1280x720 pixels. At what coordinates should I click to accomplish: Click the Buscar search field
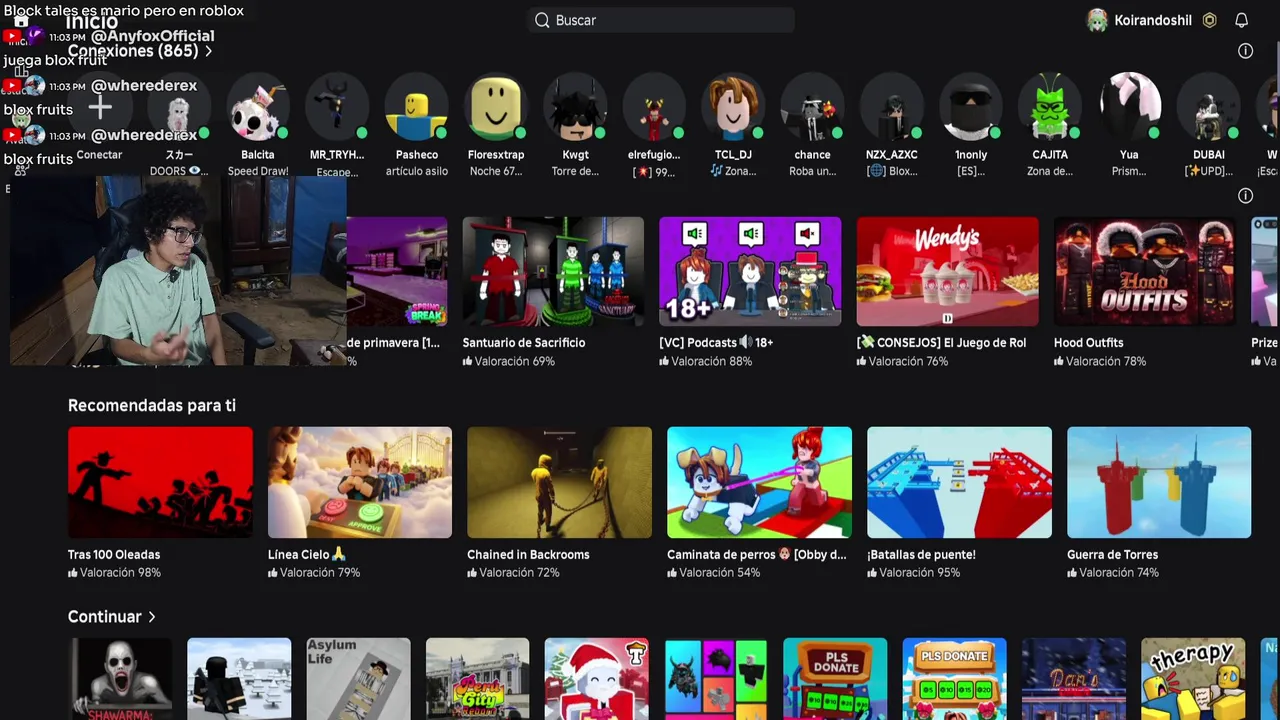coord(661,20)
